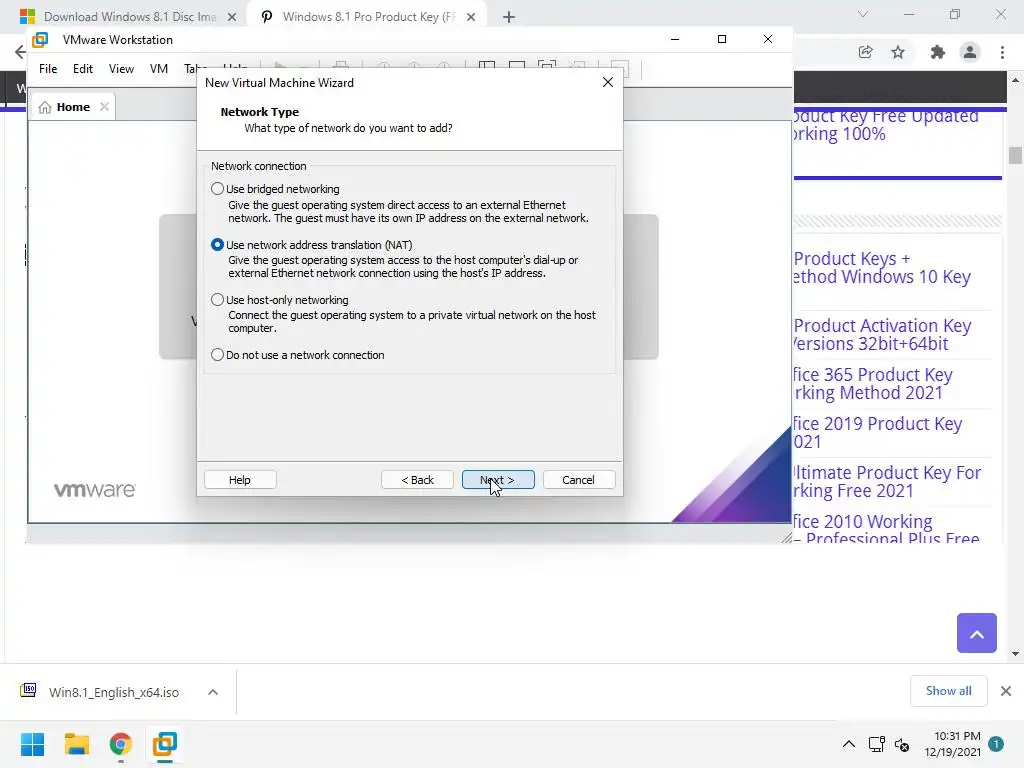The height and width of the screenshot is (768, 1024).
Task: Close the New Virtual Machine Wizard dialog
Action: (x=607, y=82)
